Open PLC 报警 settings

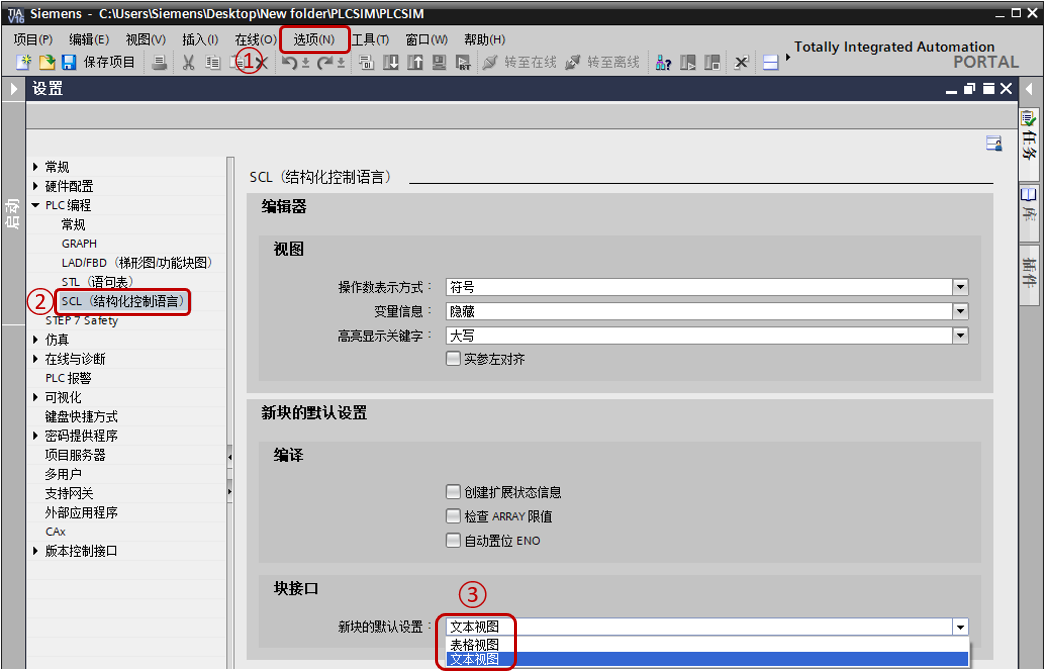[68, 378]
